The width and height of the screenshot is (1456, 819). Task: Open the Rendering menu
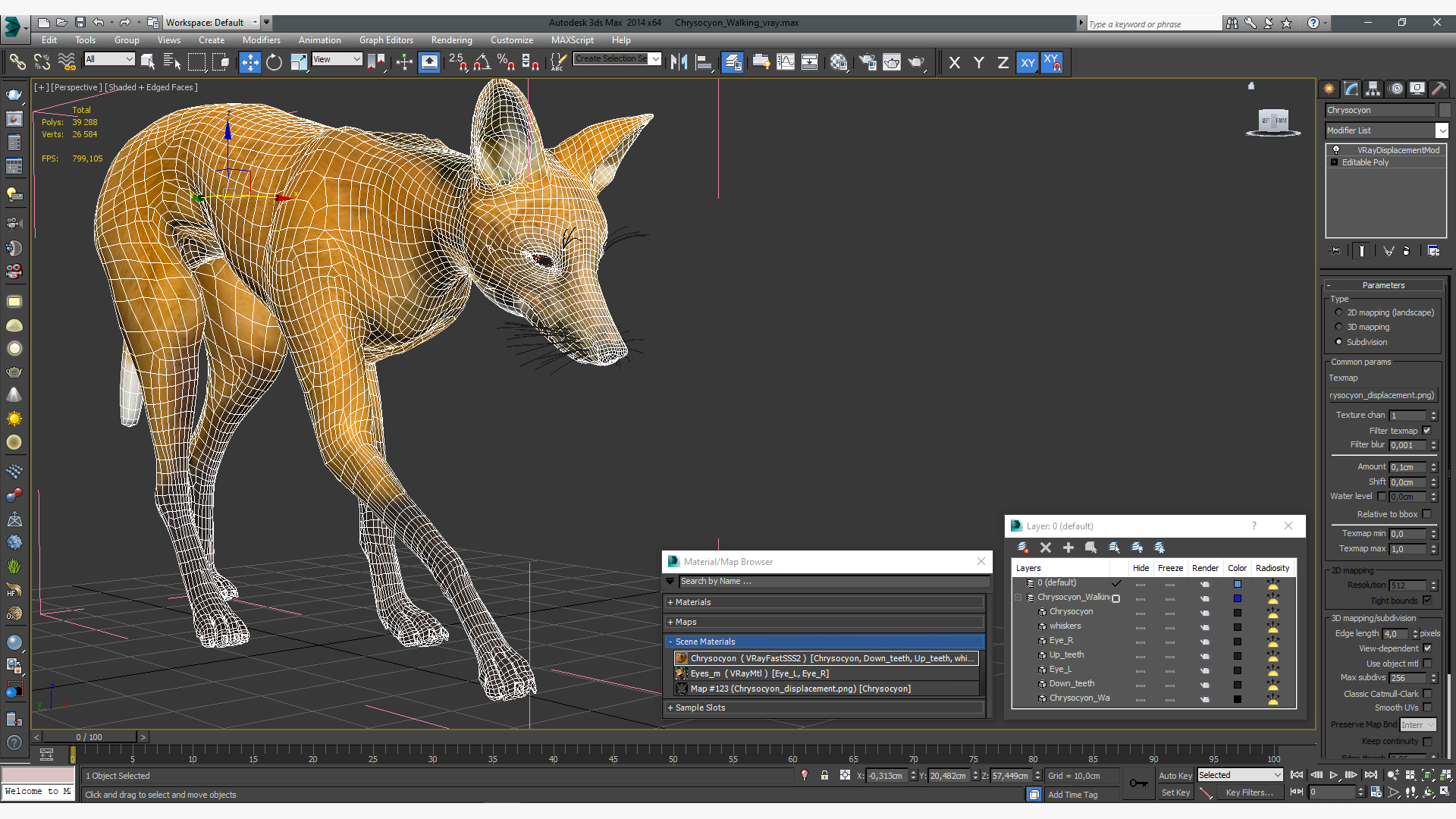click(451, 40)
